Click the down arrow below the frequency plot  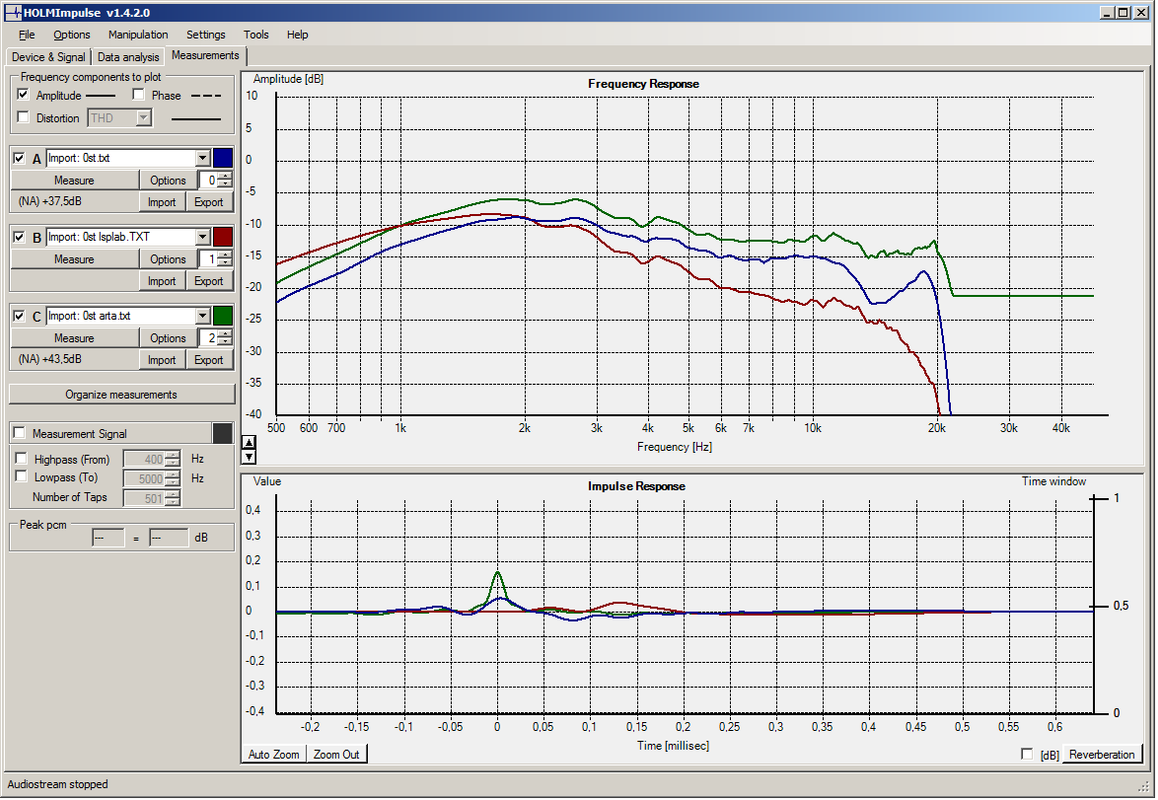[250, 457]
